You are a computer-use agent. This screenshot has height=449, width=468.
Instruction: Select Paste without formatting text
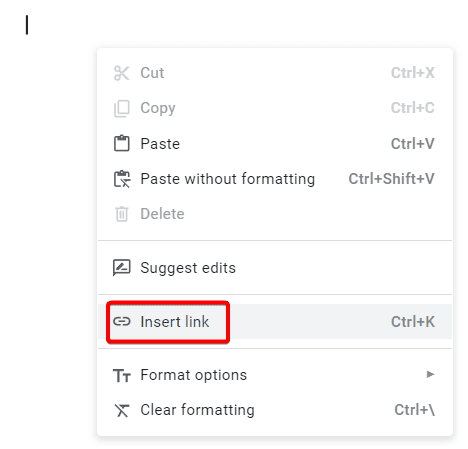[227, 179]
